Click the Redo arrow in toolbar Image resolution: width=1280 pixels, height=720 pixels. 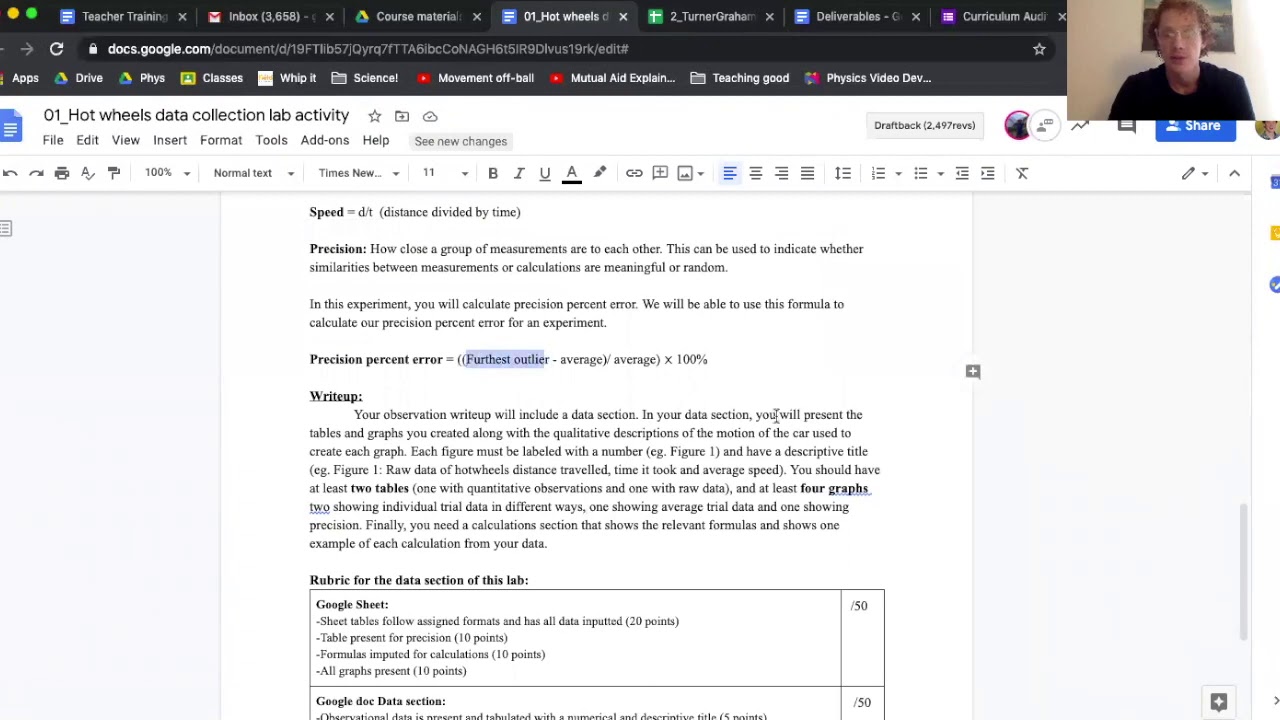click(x=36, y=173)
